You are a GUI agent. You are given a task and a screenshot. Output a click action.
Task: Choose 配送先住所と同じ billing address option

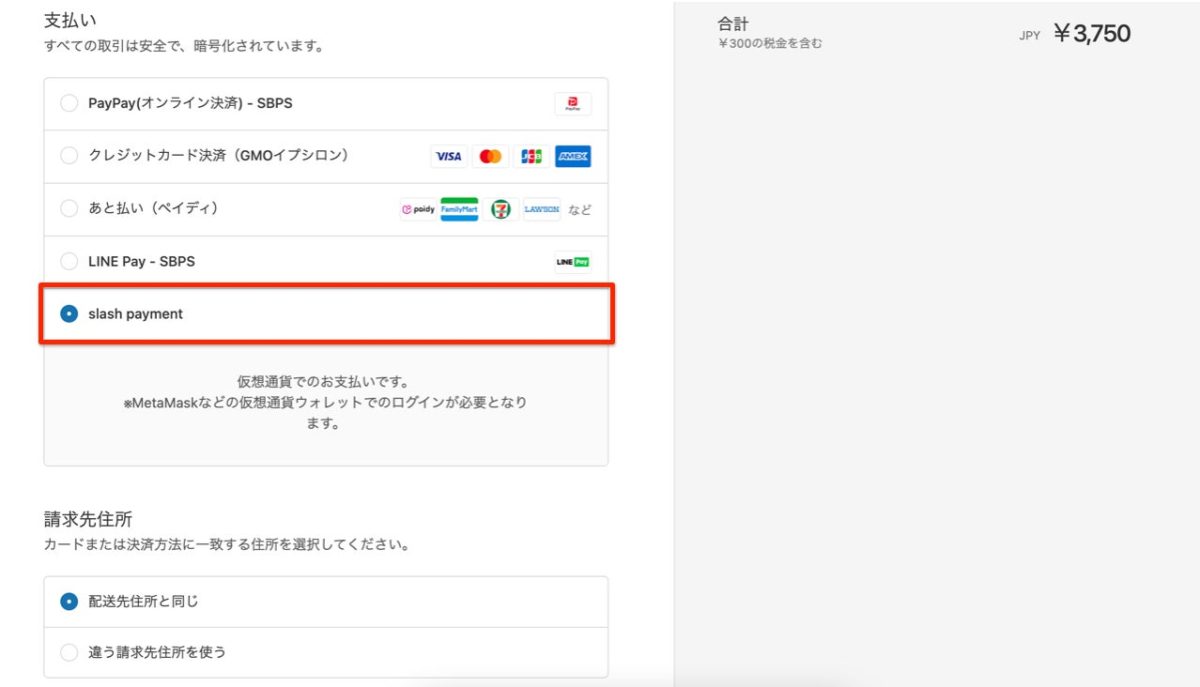(x=69, y=602)
